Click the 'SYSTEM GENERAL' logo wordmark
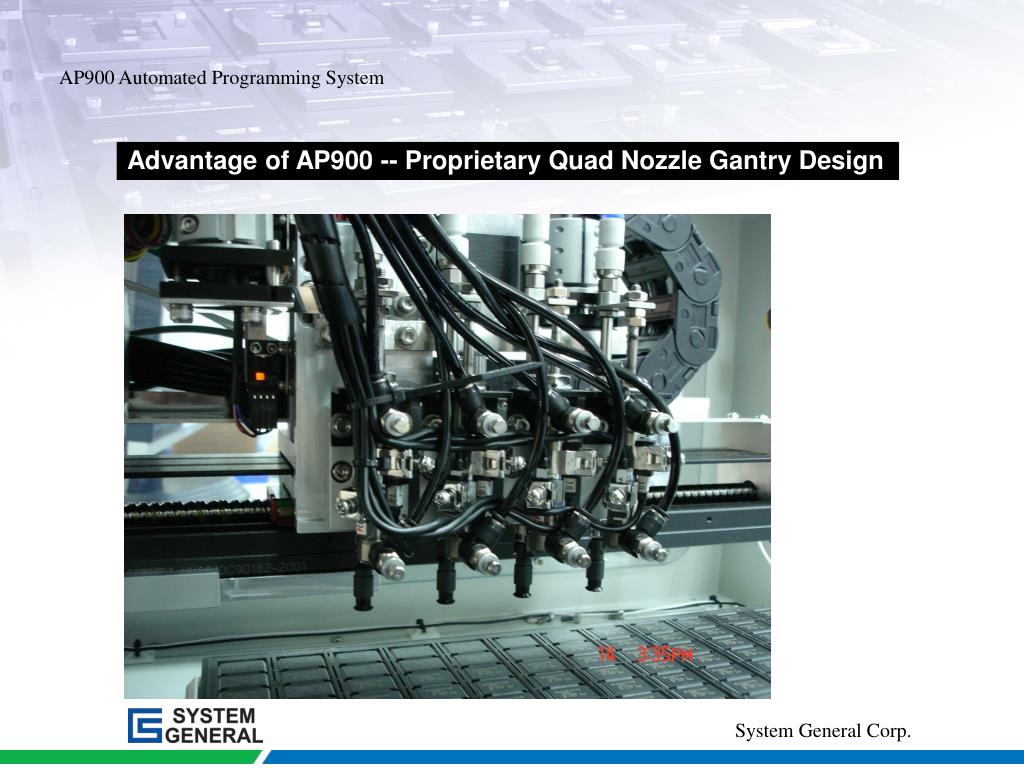This screenshot has width=1024, height=768. pyautogui.click(x=214, y=726)
